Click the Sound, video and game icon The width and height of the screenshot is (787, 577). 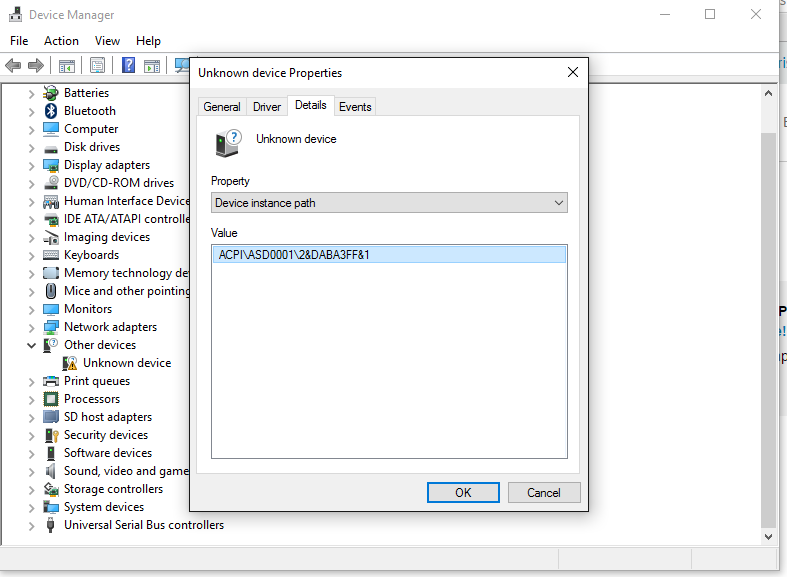(x=51, y=471)
